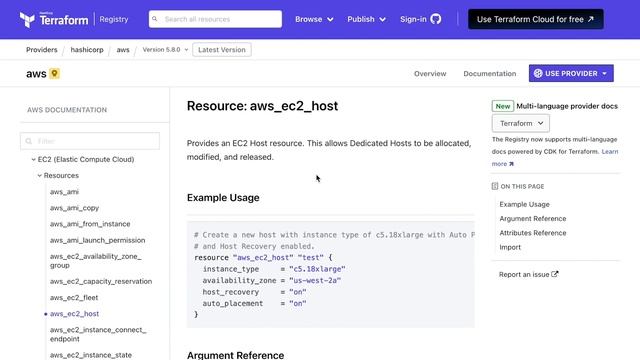640x360 pixels.
Task: Expand the USE PROVIDER dropdown
Action: click(x=571, y=73)
